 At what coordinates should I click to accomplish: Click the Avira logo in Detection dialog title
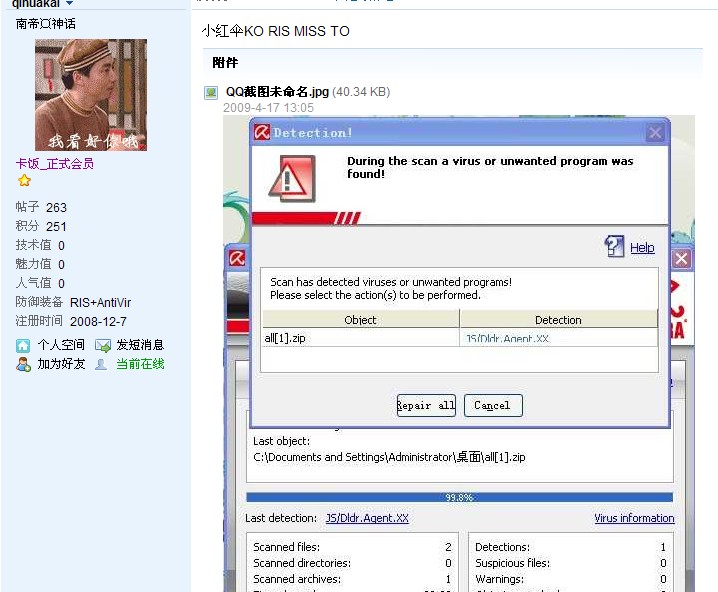(x=262, y=133)
